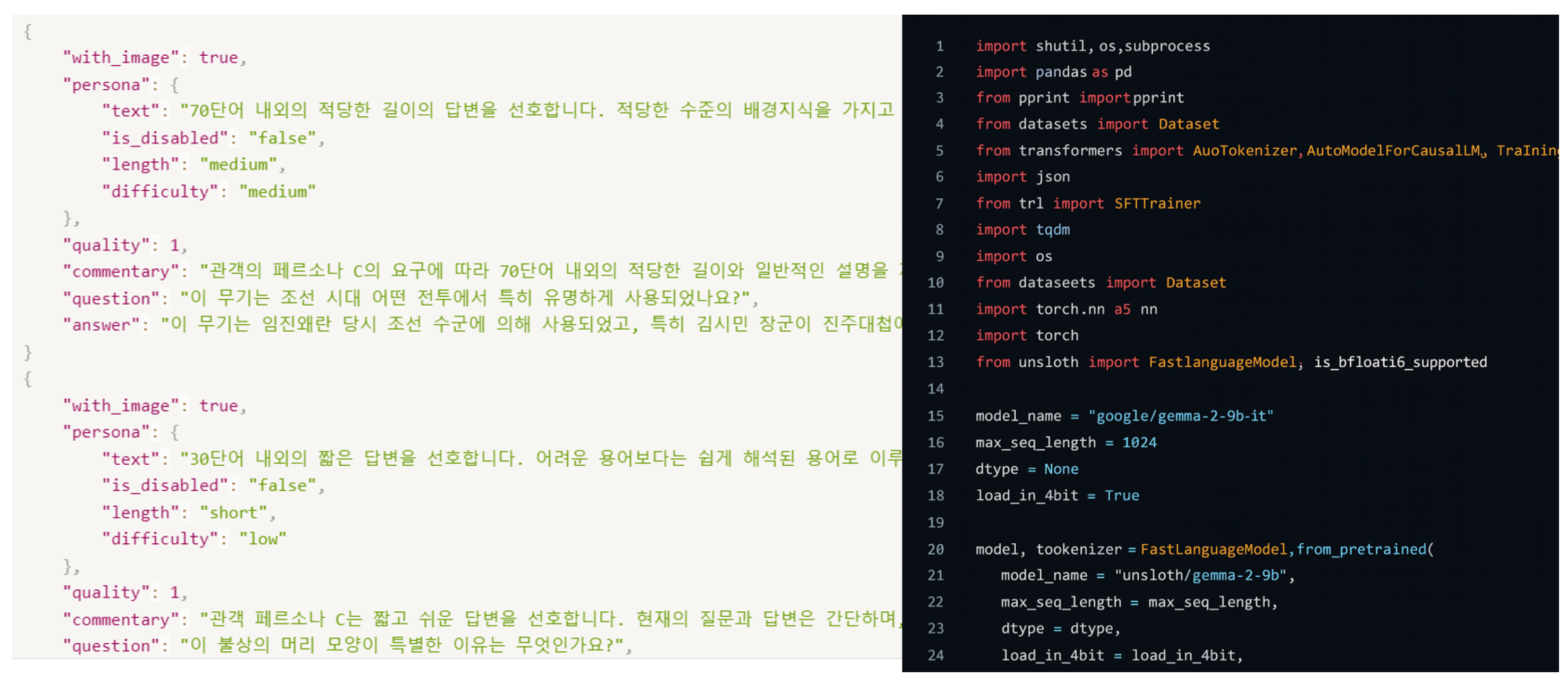Click "import json" on line 6
The height and width of the screenshot is (684, 1568).
tap(1023, 177)
